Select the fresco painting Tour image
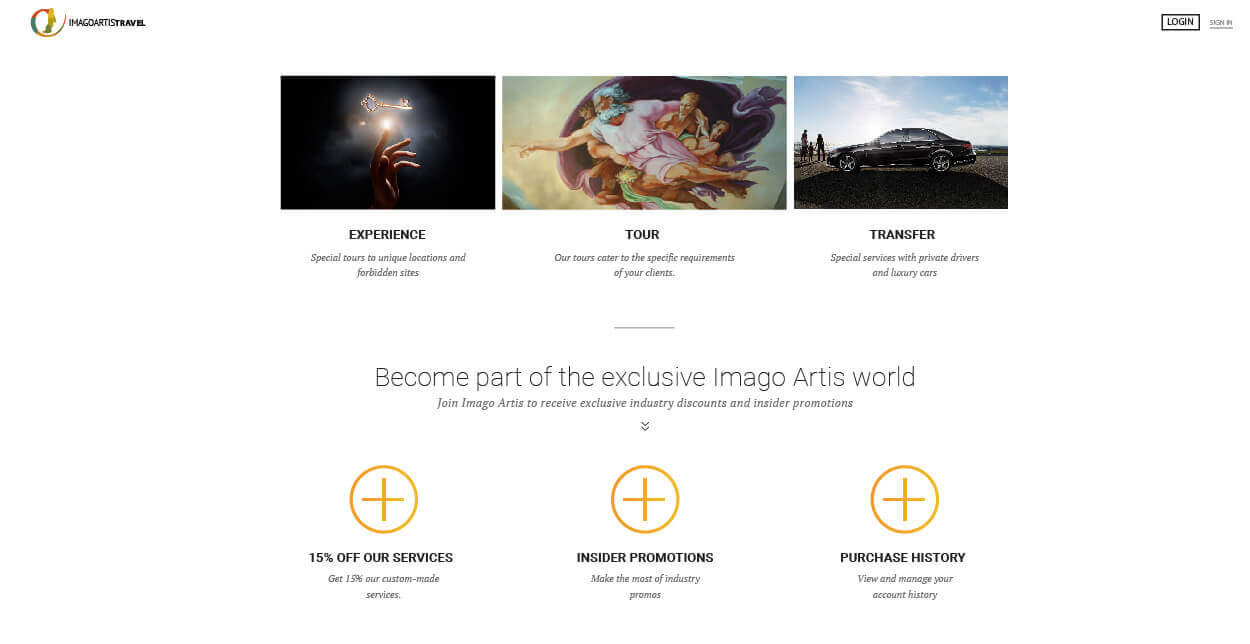Viewport: 1250px width, 644px height. coord(645,143)
